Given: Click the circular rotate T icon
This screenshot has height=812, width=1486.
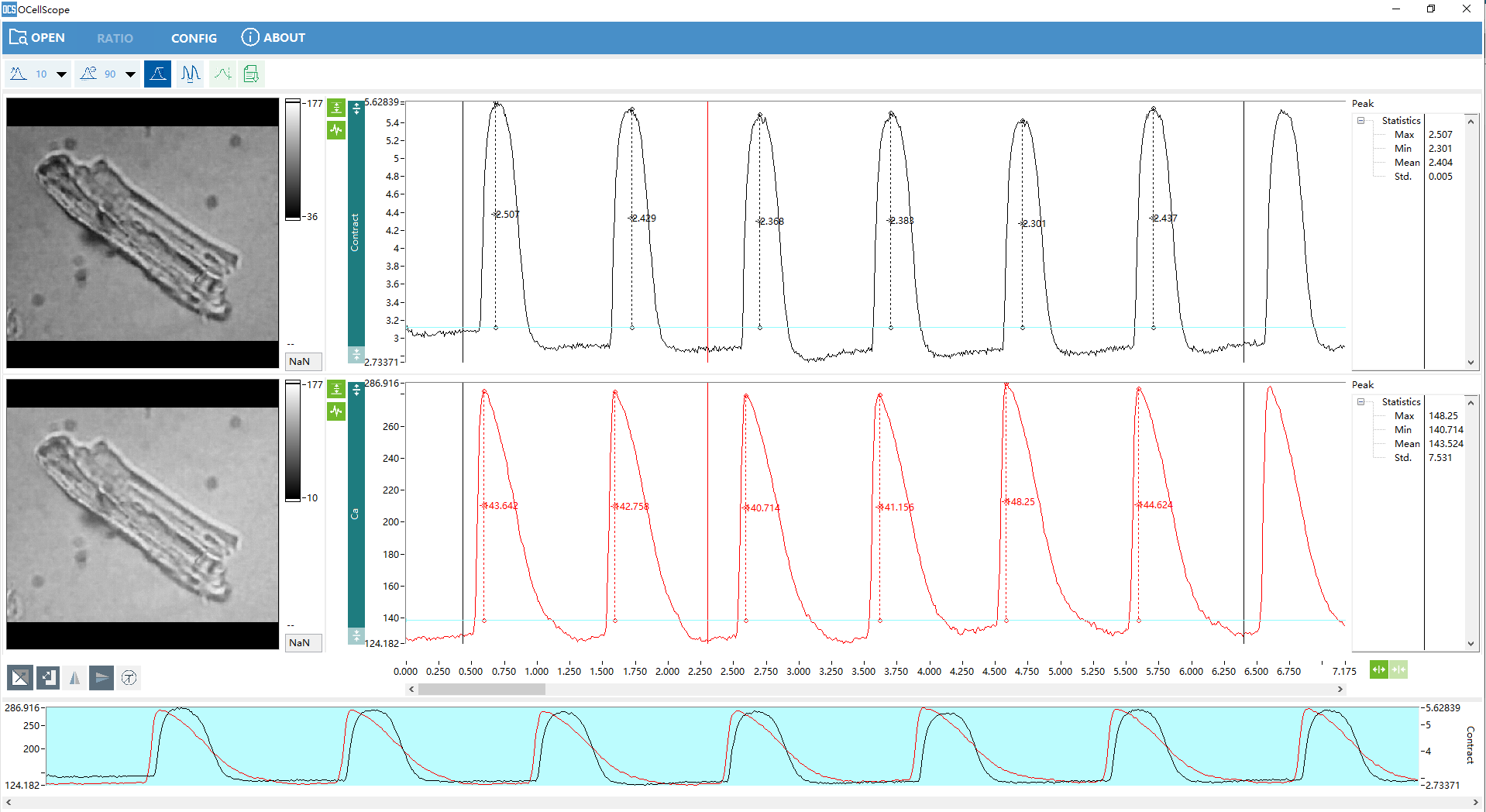Looking at the screenshot, I should pyautogui.click(x=129, y=678).
